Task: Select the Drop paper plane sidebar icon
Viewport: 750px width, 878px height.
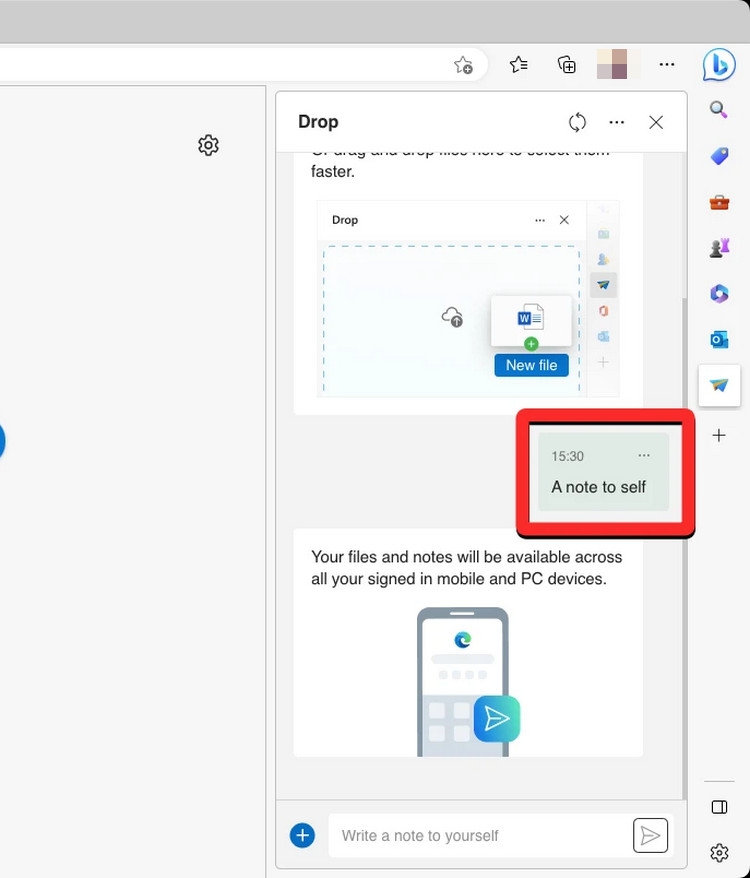Action: tap(719, 385)
